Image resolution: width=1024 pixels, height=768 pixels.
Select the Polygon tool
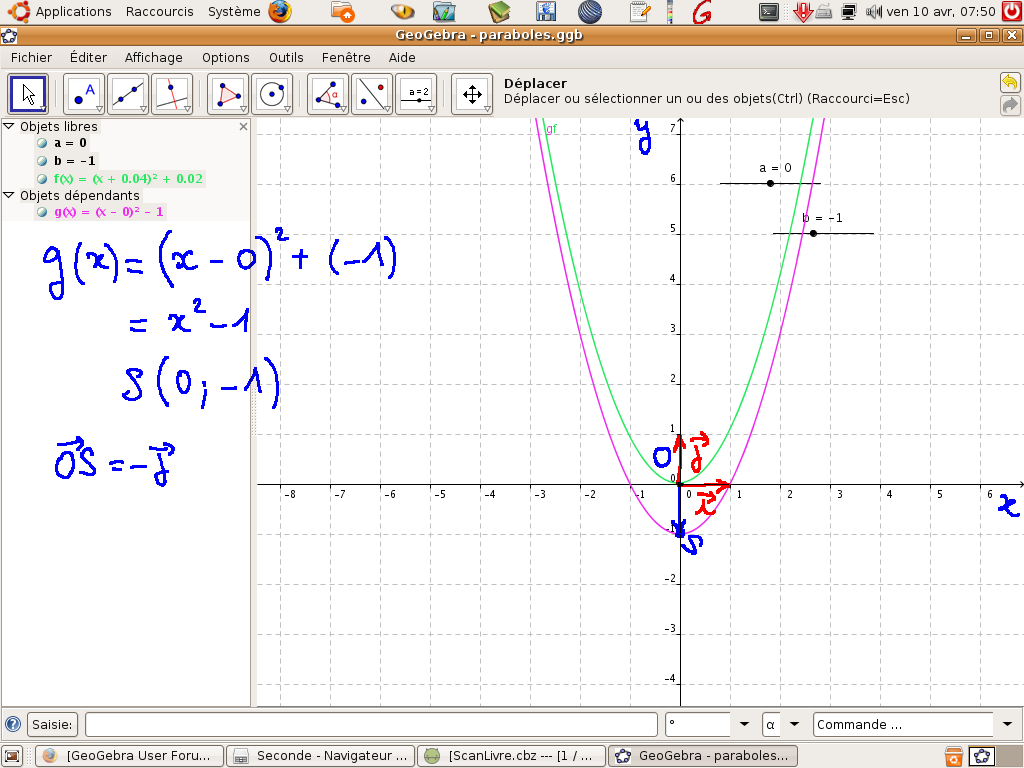[x=228, y=95]
